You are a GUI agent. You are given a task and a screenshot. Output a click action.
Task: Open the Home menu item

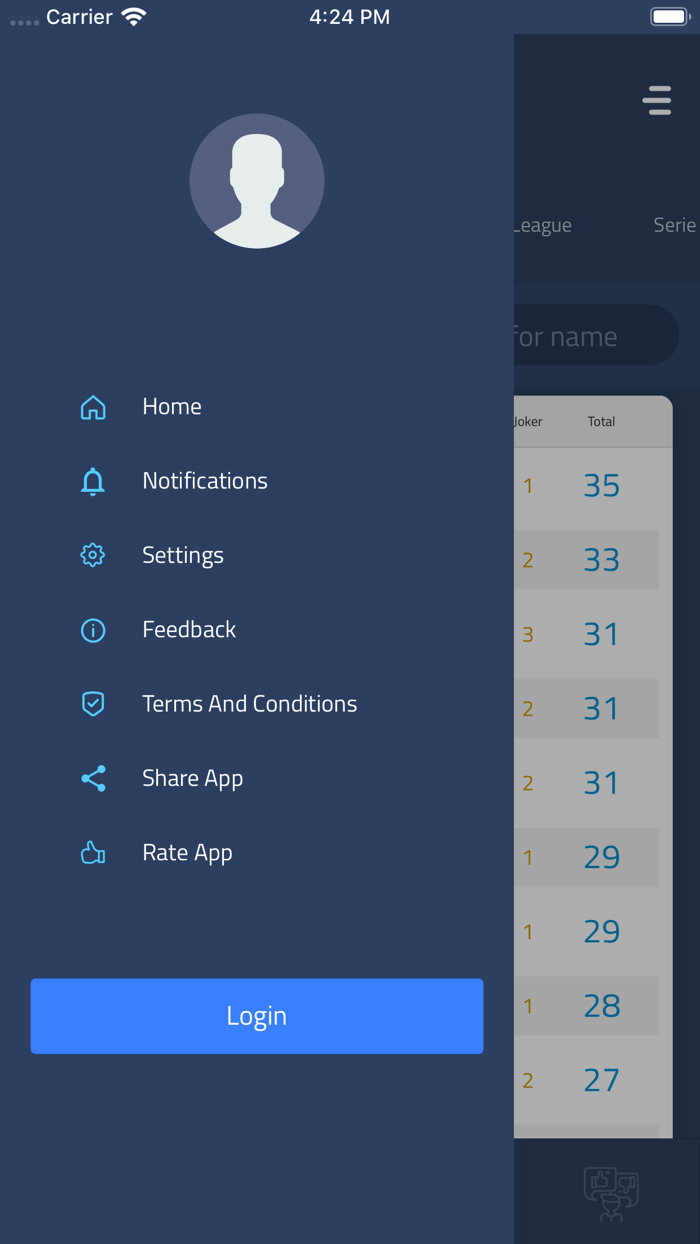pyautogui.click(x=172, y=407)
